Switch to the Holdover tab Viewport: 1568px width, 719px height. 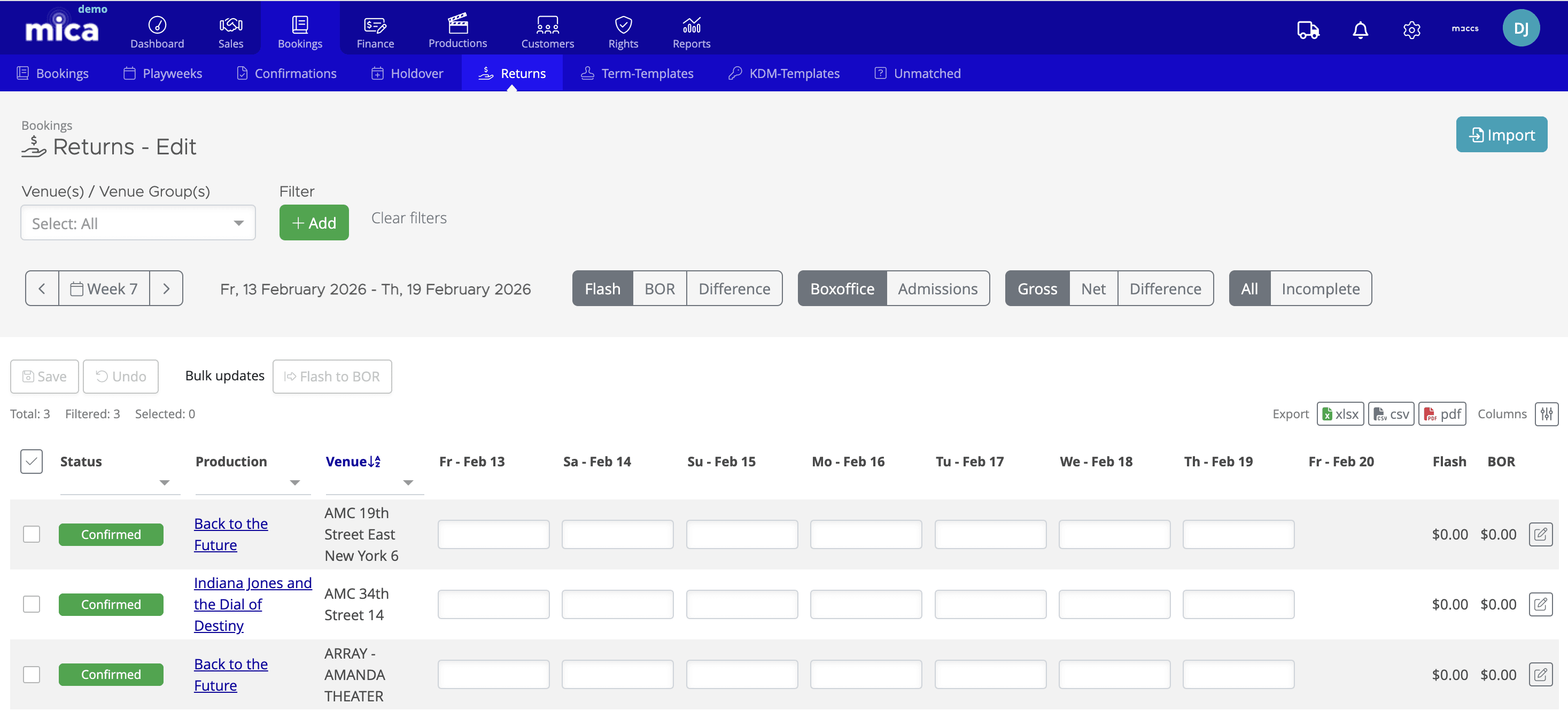407,73
